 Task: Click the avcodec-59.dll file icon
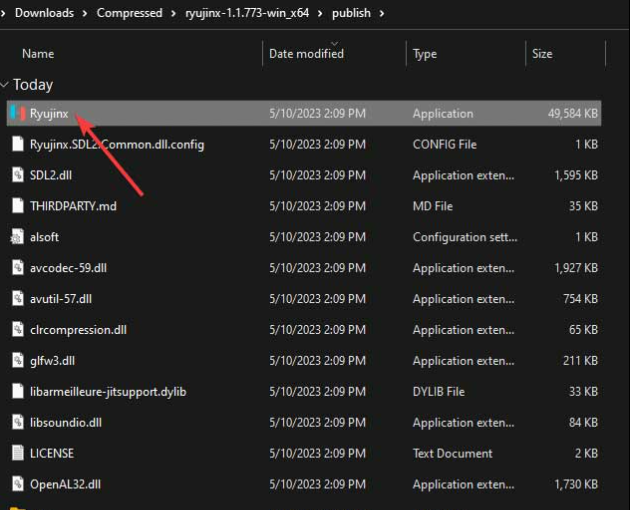click(18, 267)
